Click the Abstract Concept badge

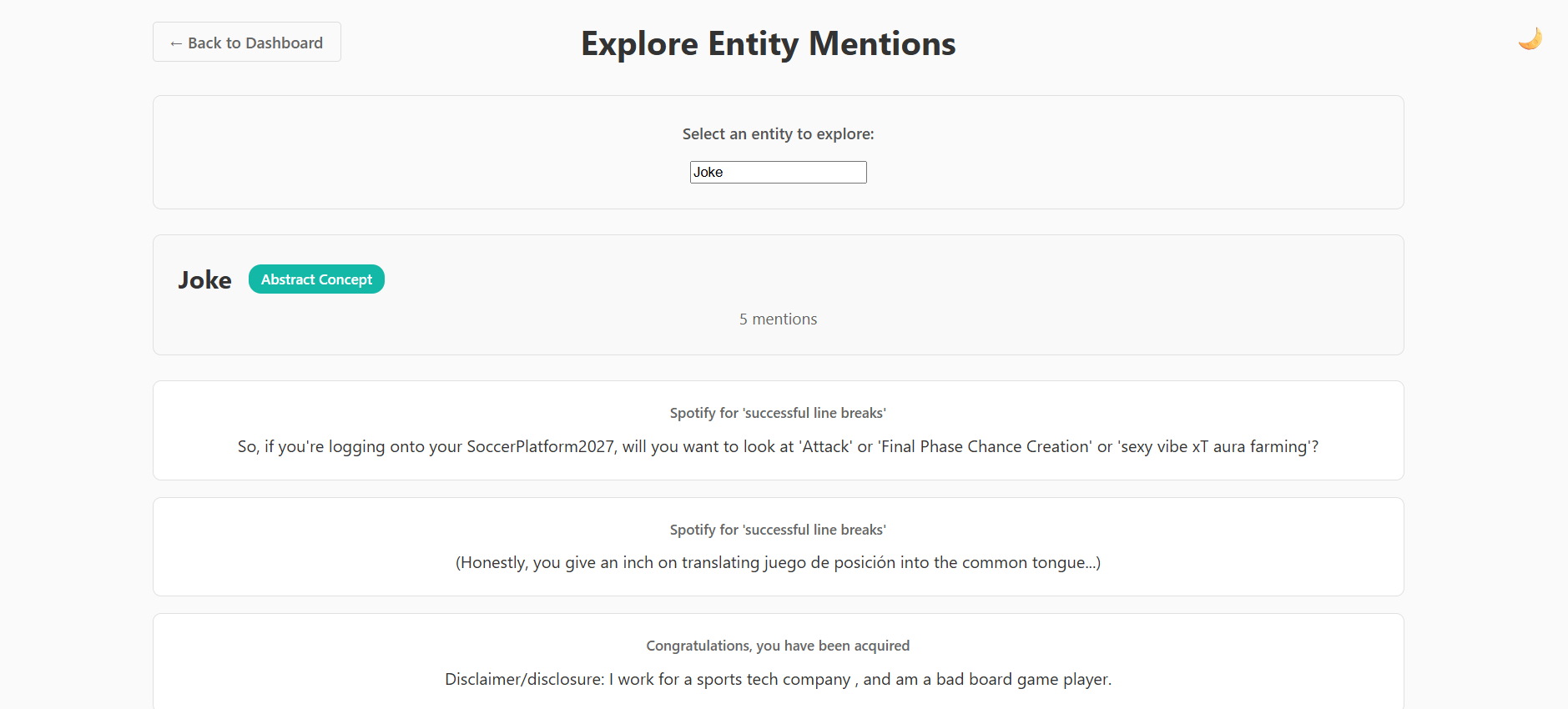[x=316, y=279]
